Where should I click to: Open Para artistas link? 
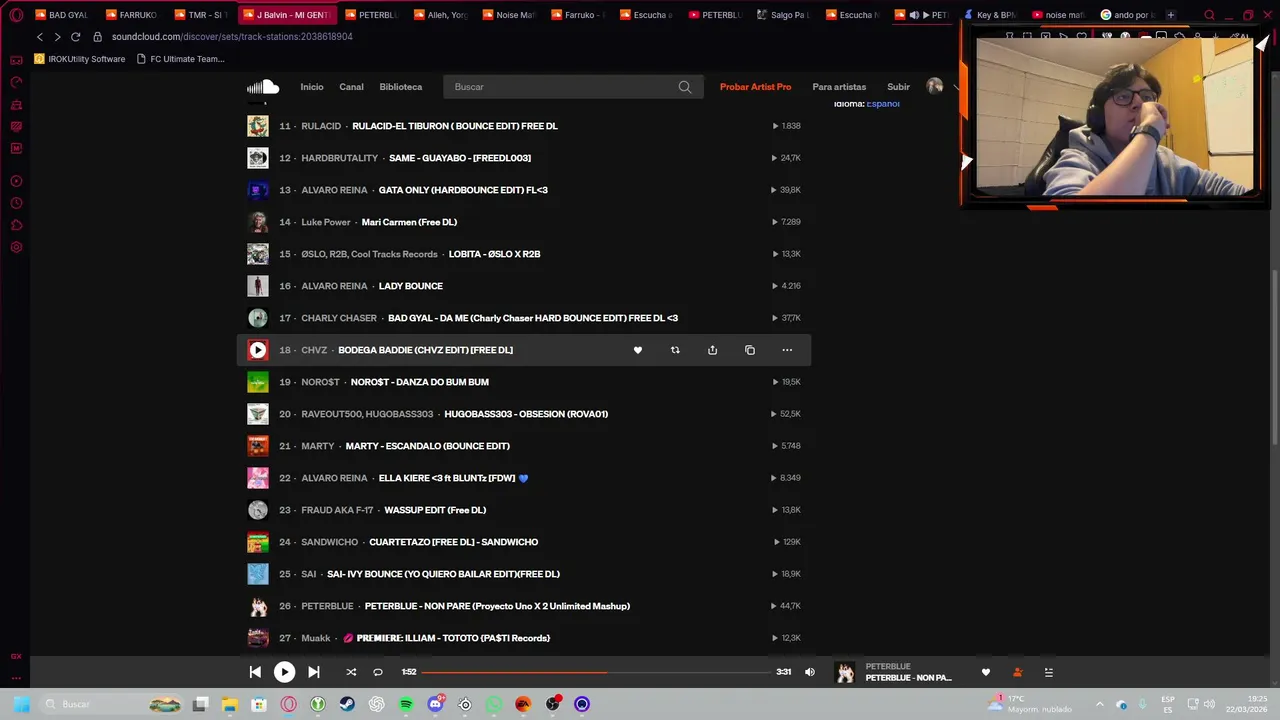coord(839,87)
